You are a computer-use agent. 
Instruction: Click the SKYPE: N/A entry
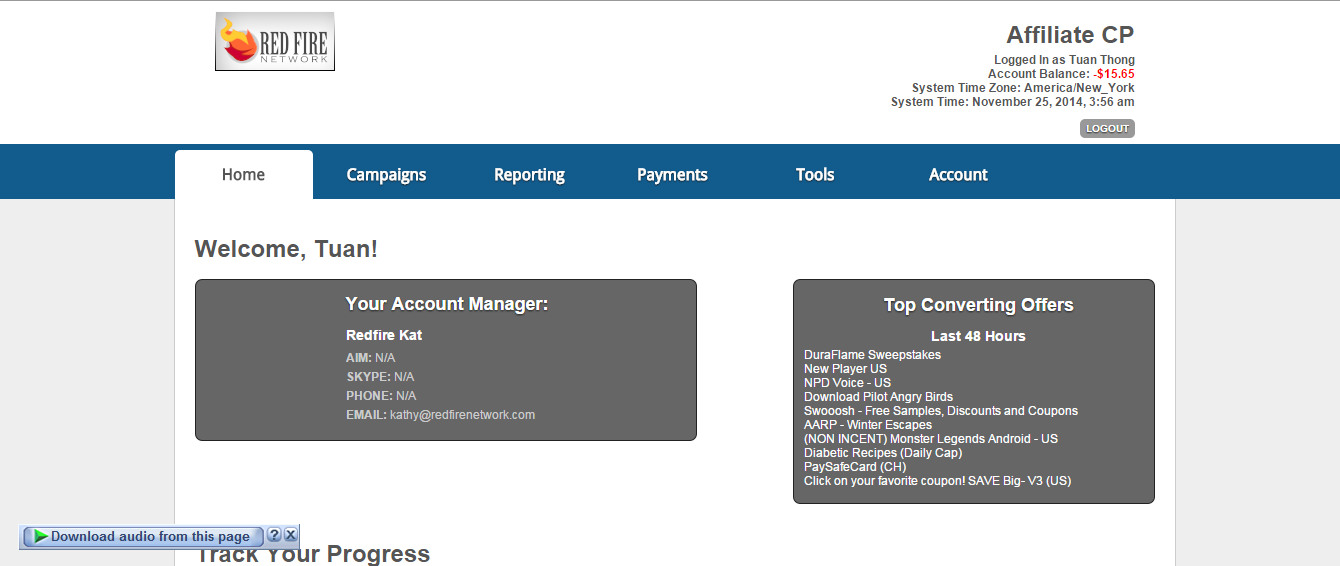pyautogui.click(x=380, y=377)
